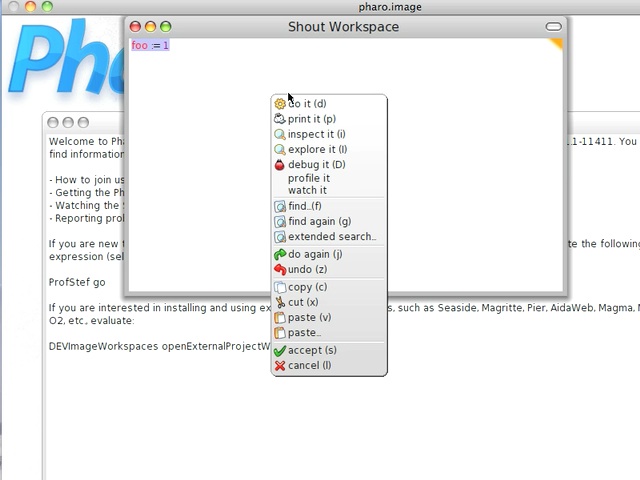This screenshot has width=640, height=480.
Task: Open 'extended search...' menu entry
Action: pos(329,237)
